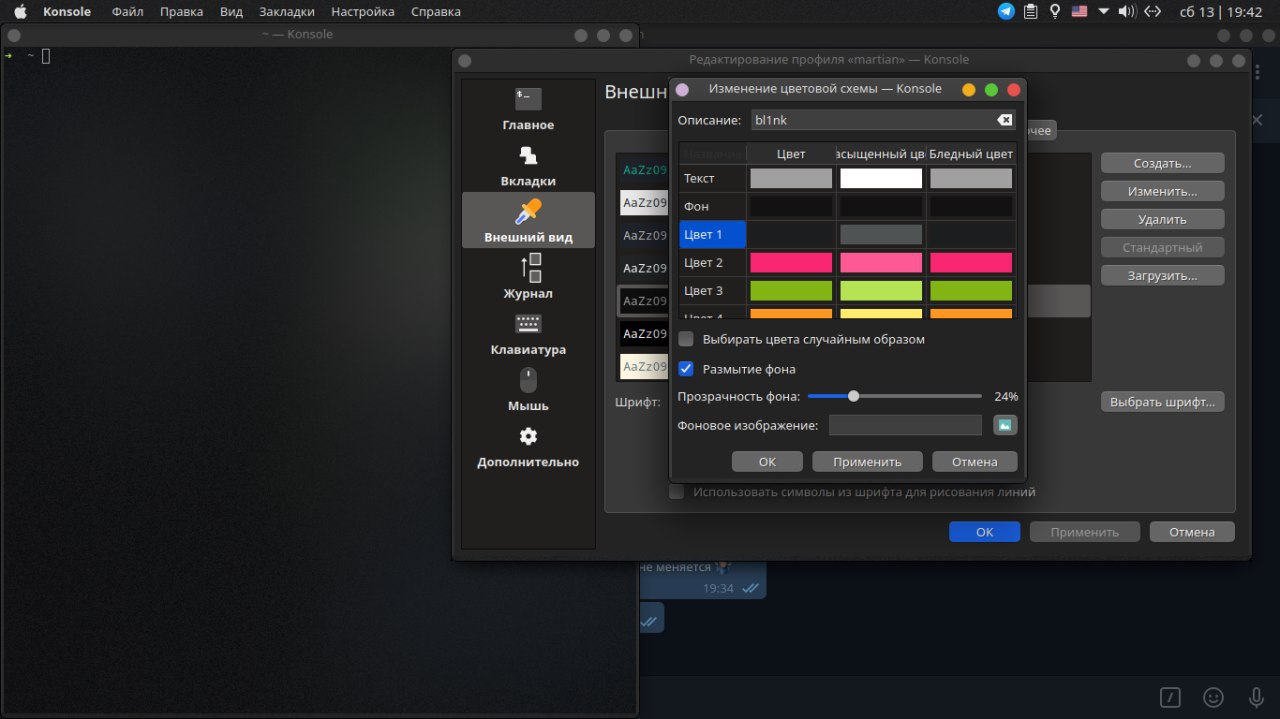Viewport: 1280px width, 719px height.
Task: Pick the Фон normal color swatch
Action: pyautogui.click(x=791, y=206)
